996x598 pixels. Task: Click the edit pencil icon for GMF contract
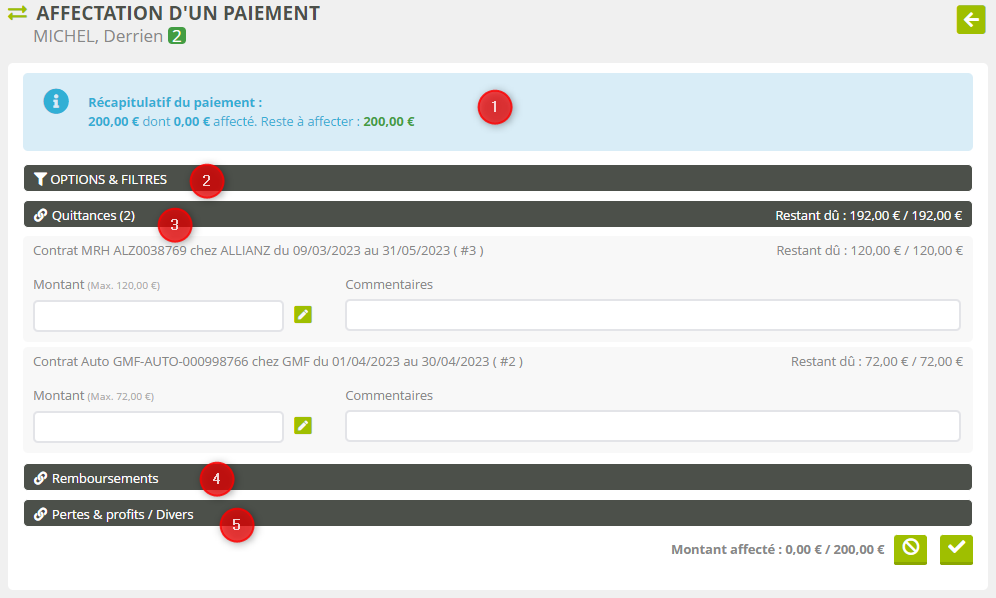coord(303,426)
